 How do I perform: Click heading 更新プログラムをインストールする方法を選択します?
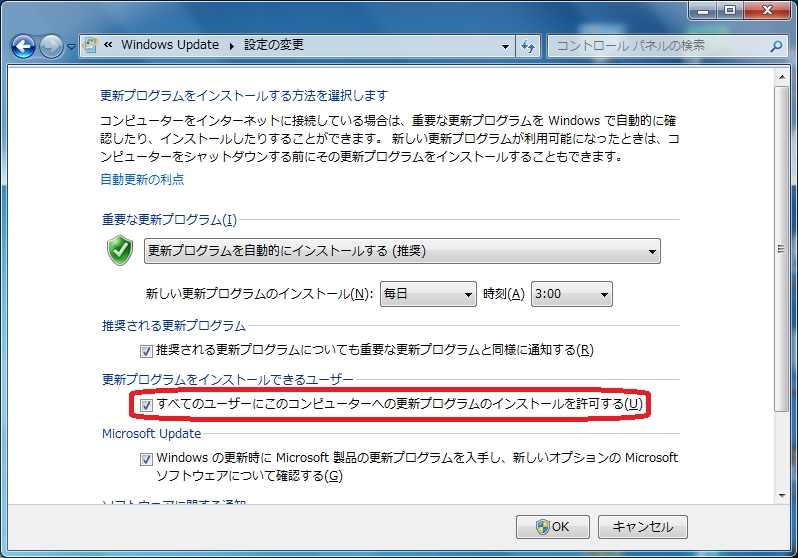(244, 96)
